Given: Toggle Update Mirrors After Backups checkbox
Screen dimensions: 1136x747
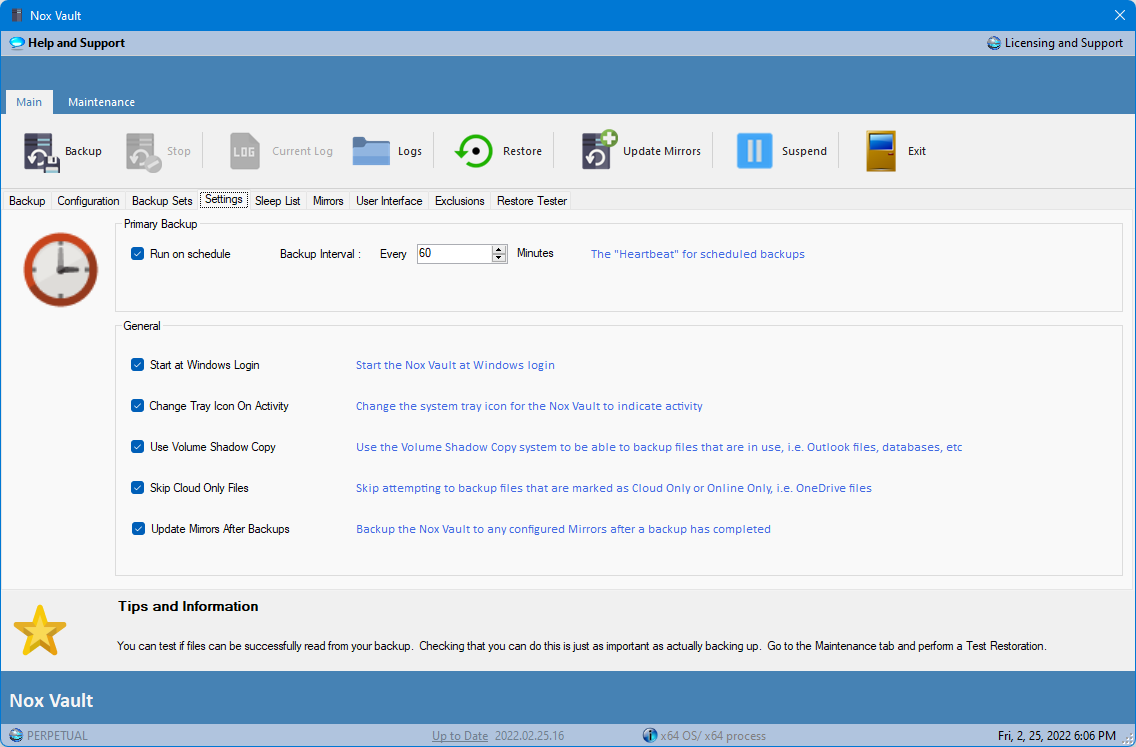Looking at the screenshot, I should [138, 529].
